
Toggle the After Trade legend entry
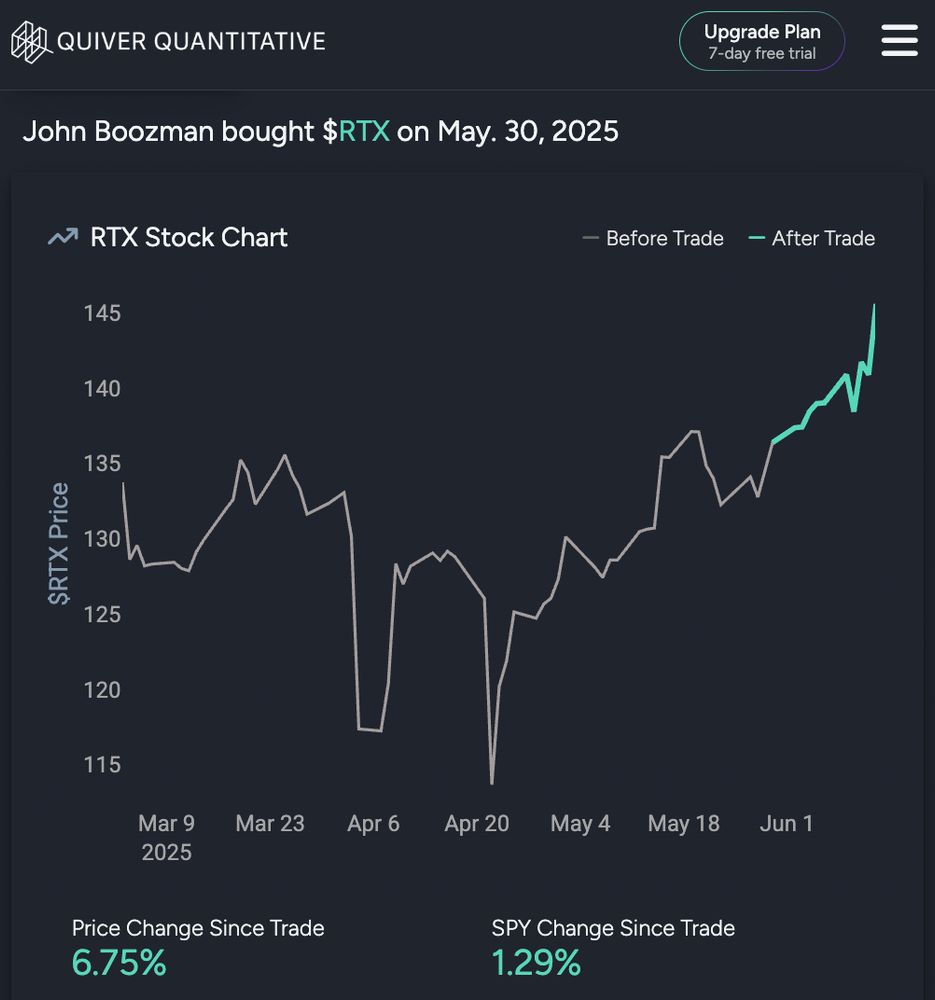click(x=811, y=239)
